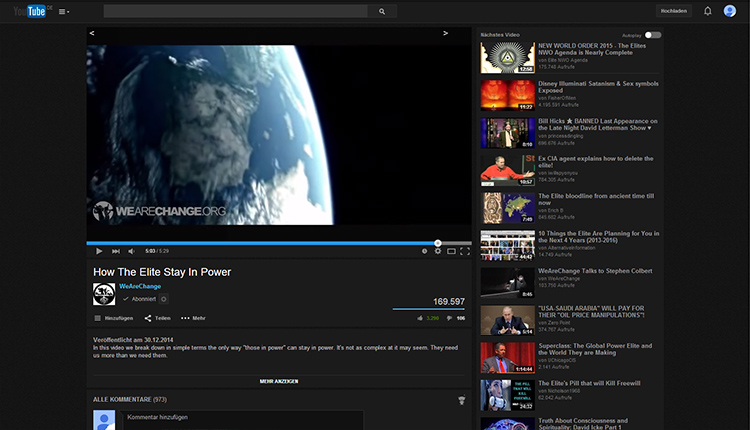Open The Elite bloodline video title
Screen dimensions: 750x430
596,199
